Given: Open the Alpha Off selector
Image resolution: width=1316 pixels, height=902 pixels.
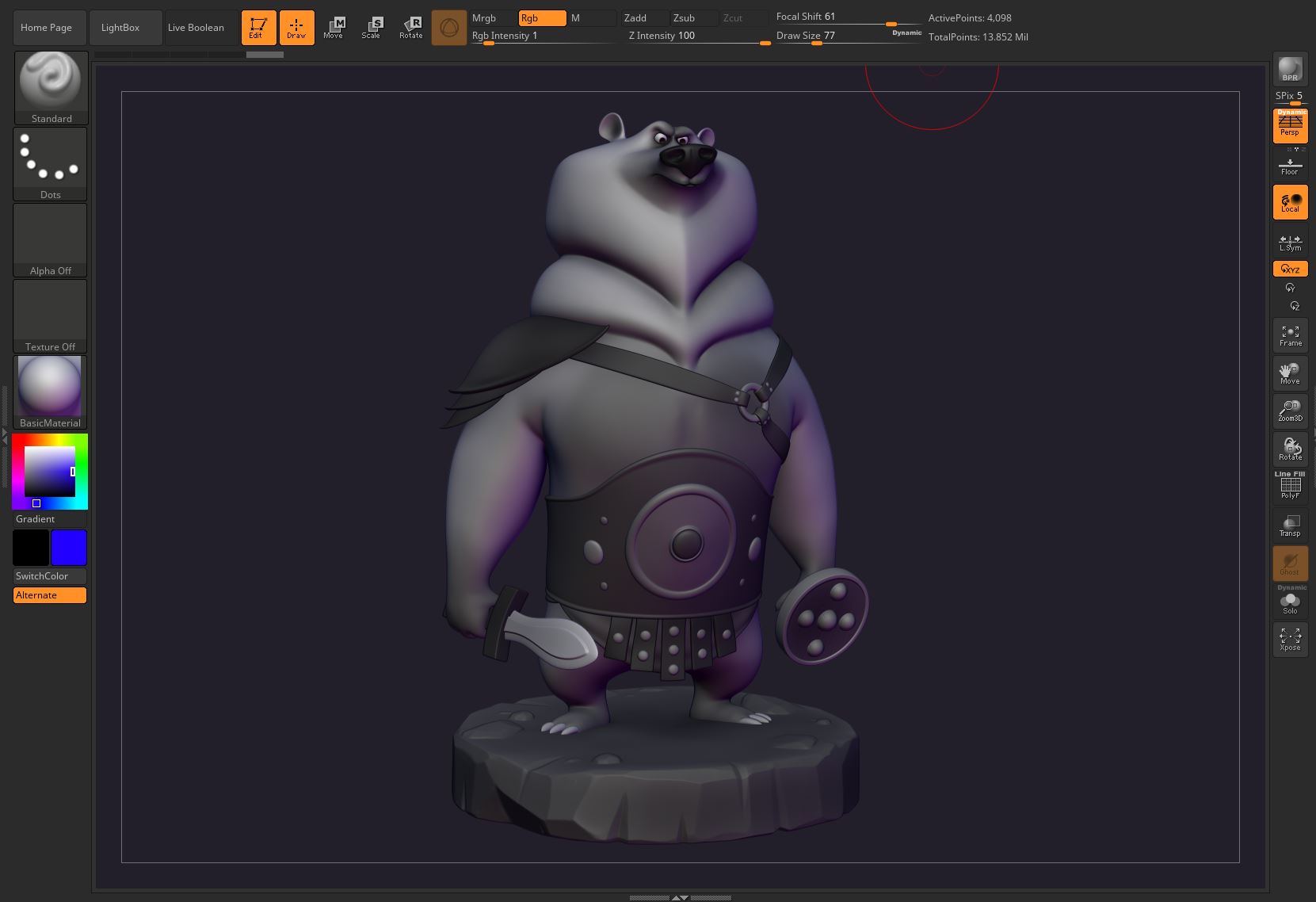Looking at the screenshot, I should point(51,240).
